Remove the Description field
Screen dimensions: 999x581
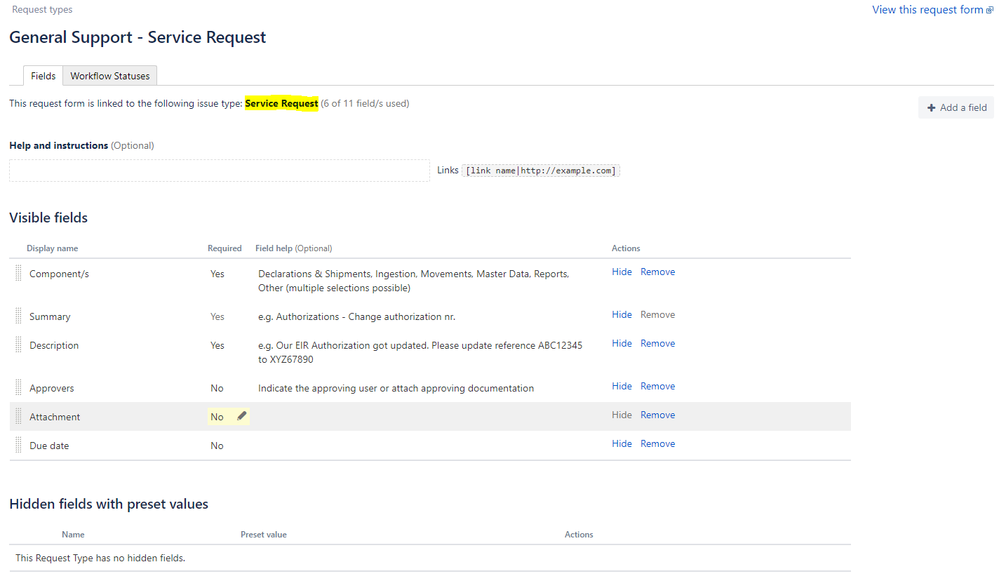click(658, 343)
